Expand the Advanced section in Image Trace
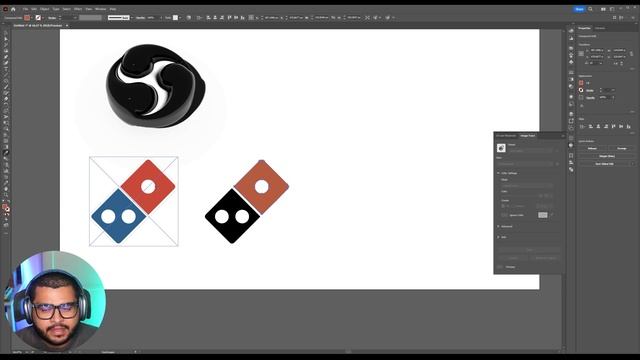The height and width of the screenshot is (360, 640). point(498,226)
